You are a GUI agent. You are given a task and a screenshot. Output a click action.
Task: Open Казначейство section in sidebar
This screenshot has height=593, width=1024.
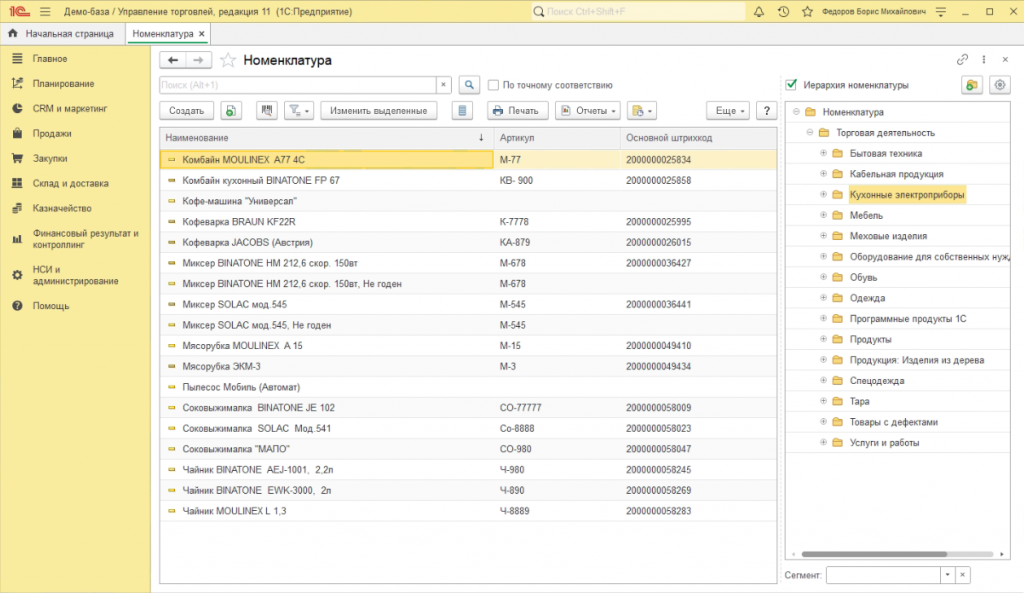[x=62, y=208]
